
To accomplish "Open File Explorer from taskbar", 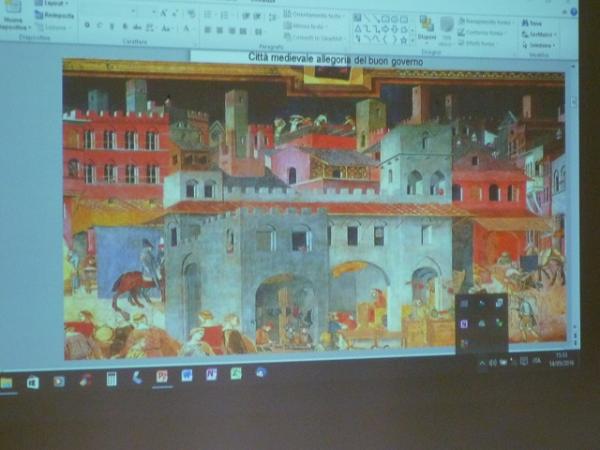I will 7,383.
